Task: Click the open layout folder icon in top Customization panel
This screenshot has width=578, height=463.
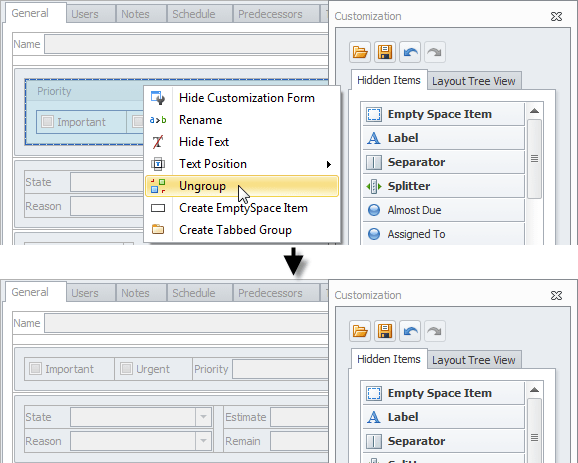Action: [360, 52]
